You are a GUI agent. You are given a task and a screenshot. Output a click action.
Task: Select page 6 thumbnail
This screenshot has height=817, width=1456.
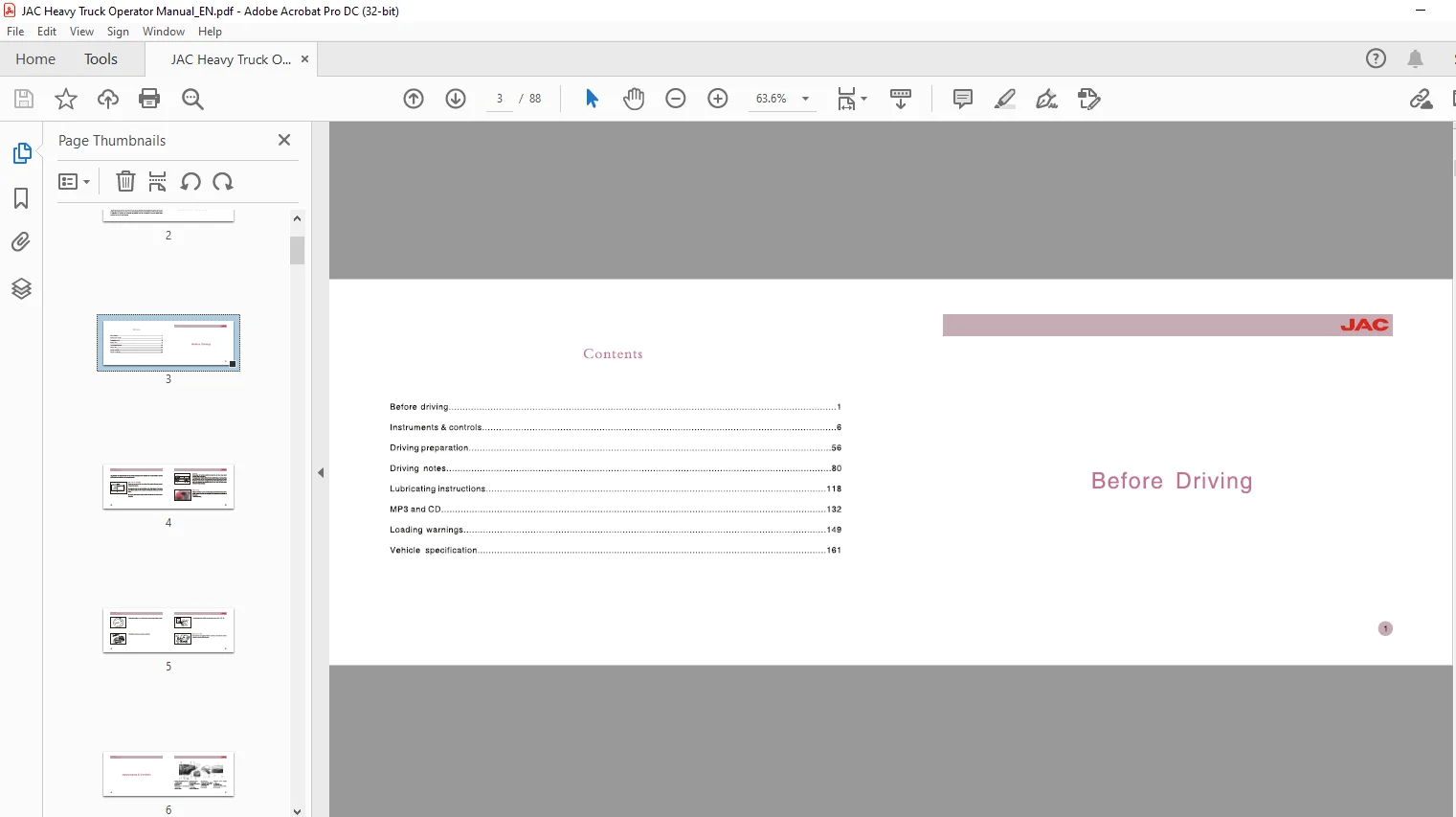pyautogui.click(x=168, y=774)
